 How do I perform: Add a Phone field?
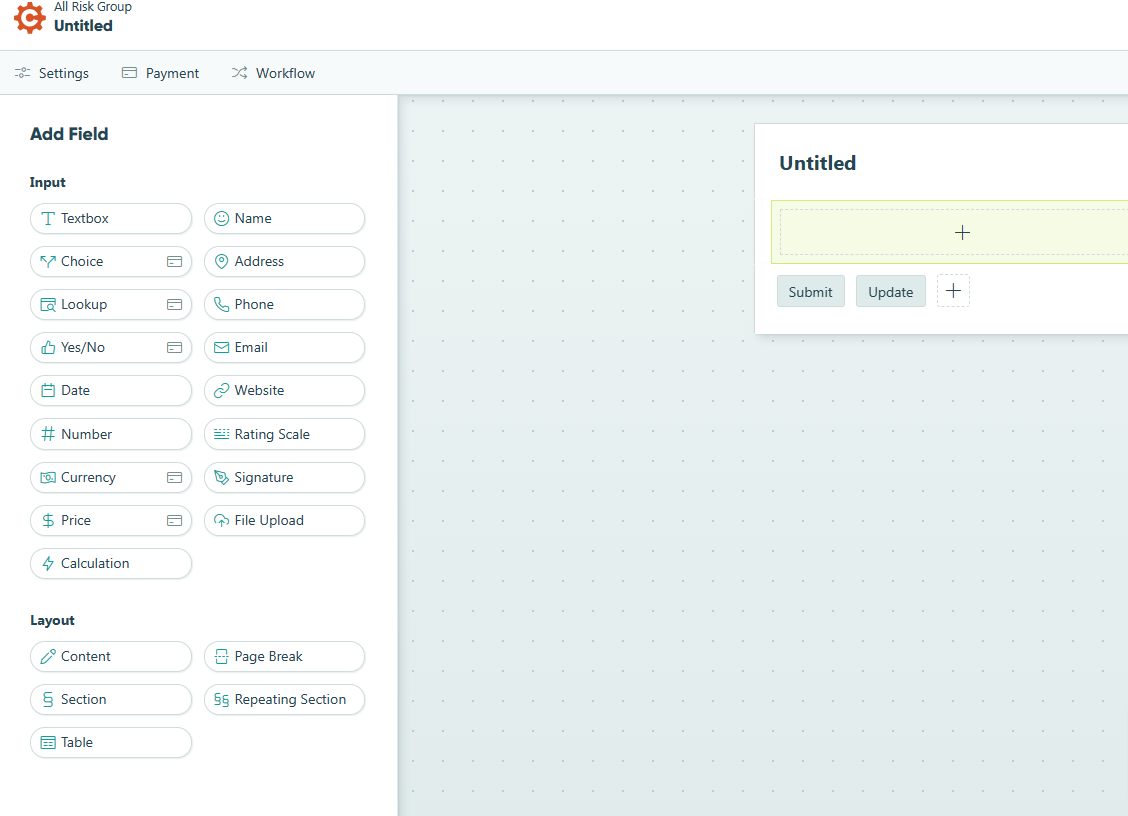pos(284,304)
